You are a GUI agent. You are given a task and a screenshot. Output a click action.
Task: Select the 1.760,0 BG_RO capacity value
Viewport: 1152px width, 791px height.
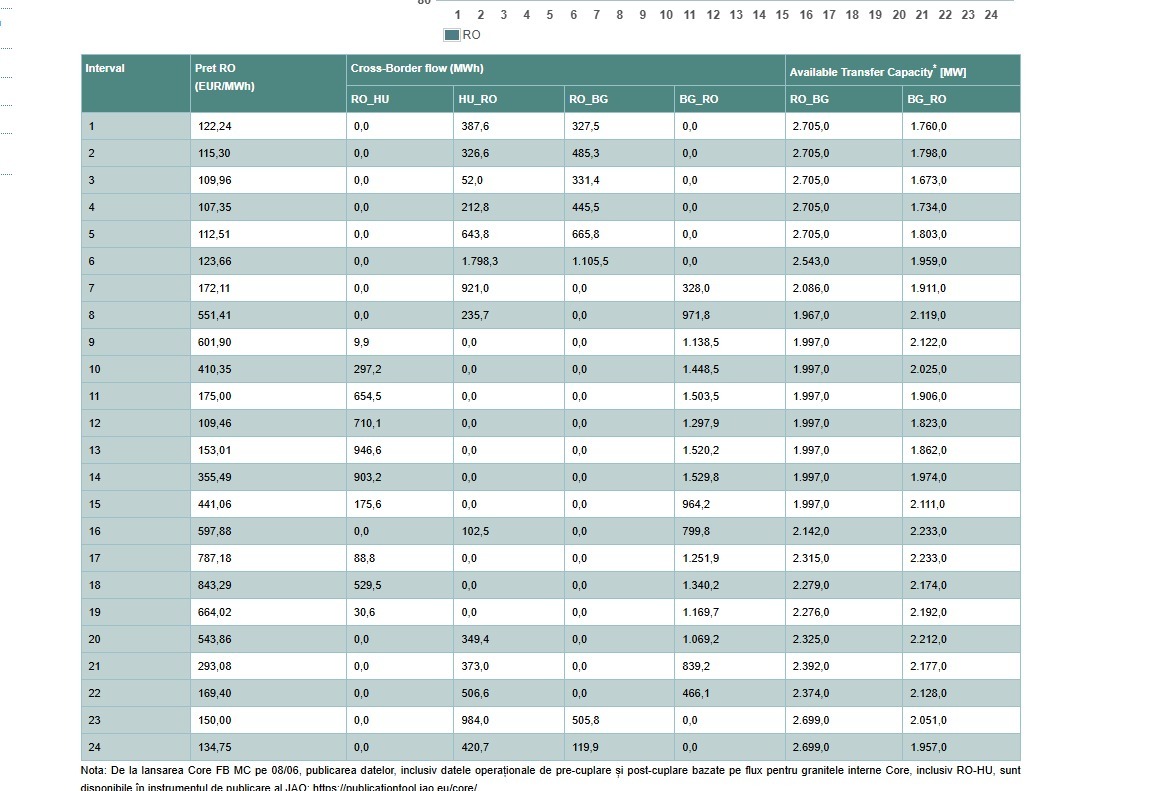point(928,126)
